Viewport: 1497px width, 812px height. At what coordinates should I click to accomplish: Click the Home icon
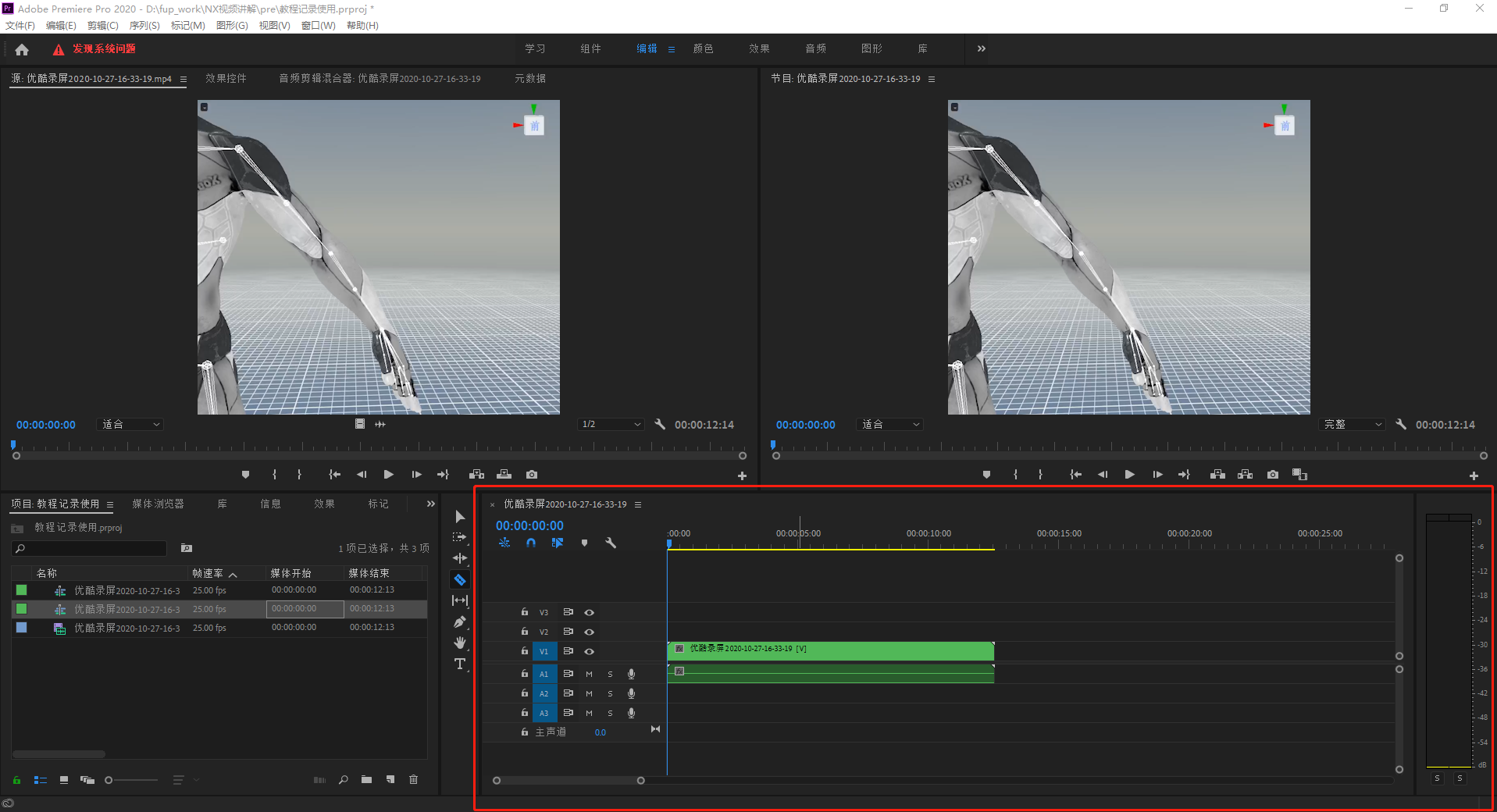click(x=22, y=49)
